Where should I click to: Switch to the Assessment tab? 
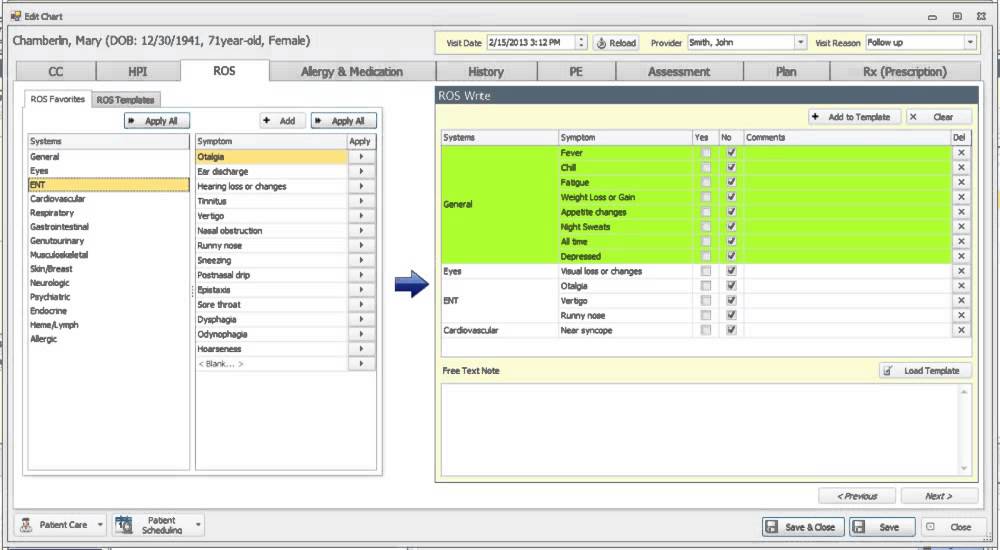coord(679,71)
